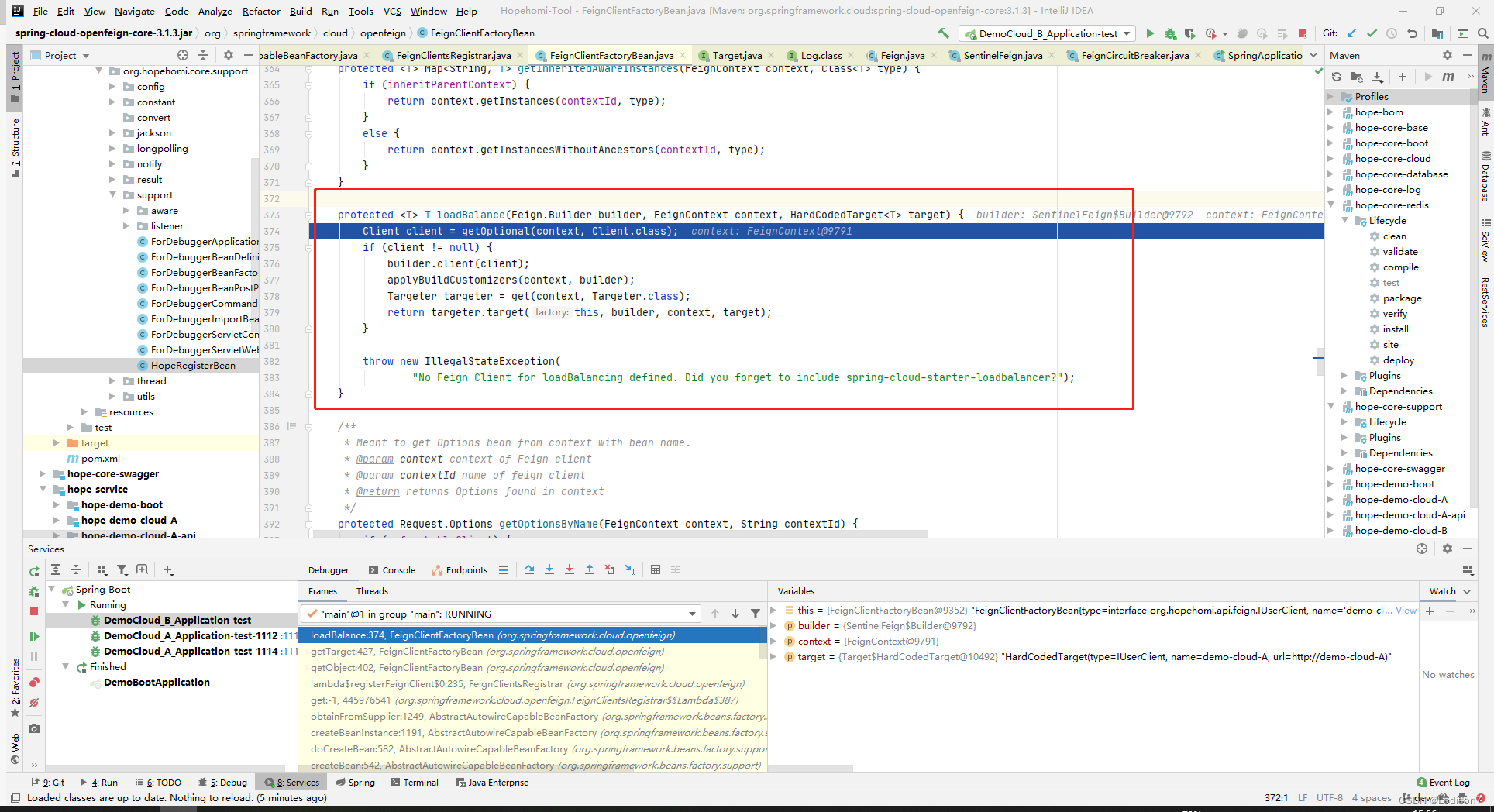This screenshot has width=1494, height=812.
Task: Open thread selector "main"@1 dropdown
Action: pos(501,614)
